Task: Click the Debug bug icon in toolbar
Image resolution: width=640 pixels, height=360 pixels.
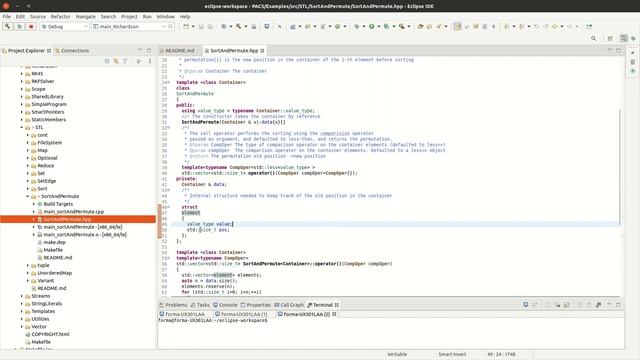Action: (357, 27)
